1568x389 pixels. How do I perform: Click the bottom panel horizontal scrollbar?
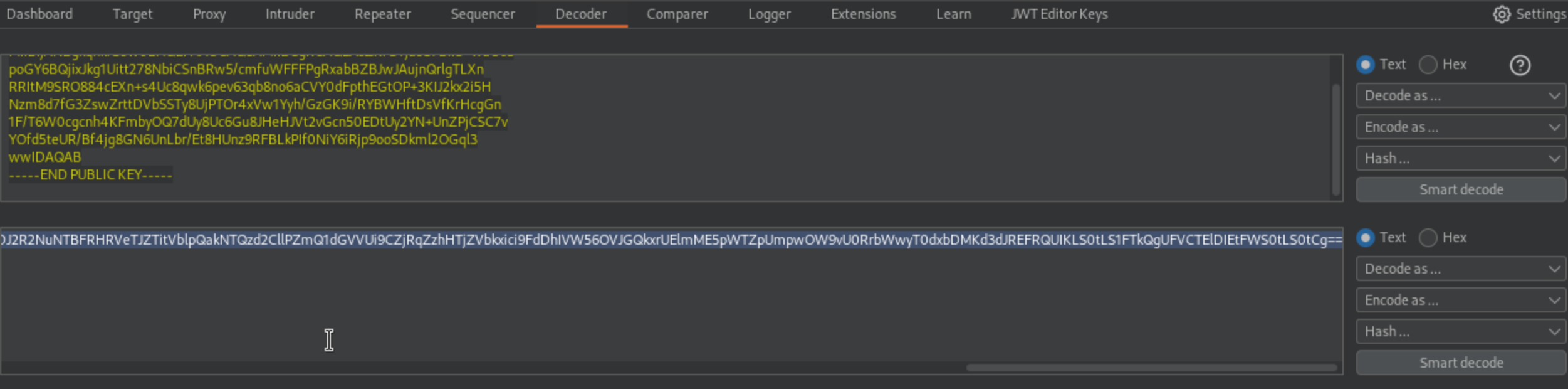coord(1151,368)
